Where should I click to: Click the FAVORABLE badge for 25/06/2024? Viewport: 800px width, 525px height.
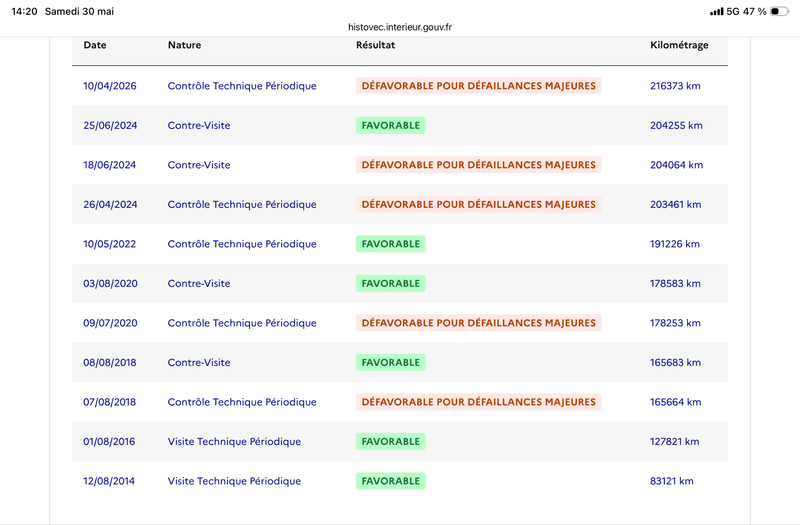pyautogui.click(x=391, y=126)
